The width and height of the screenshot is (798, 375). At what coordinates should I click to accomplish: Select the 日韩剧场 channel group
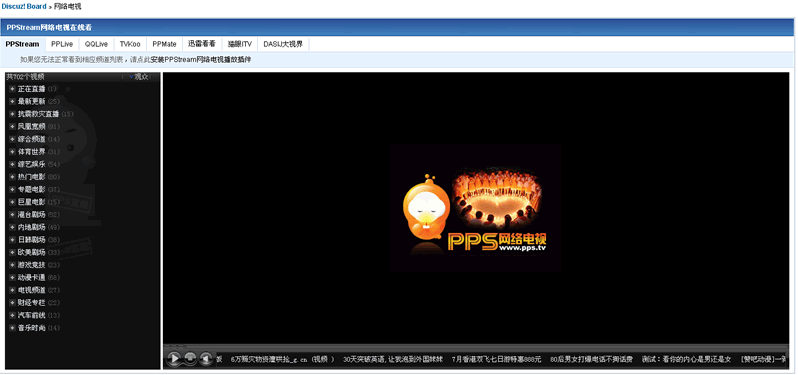click(32, 240)
